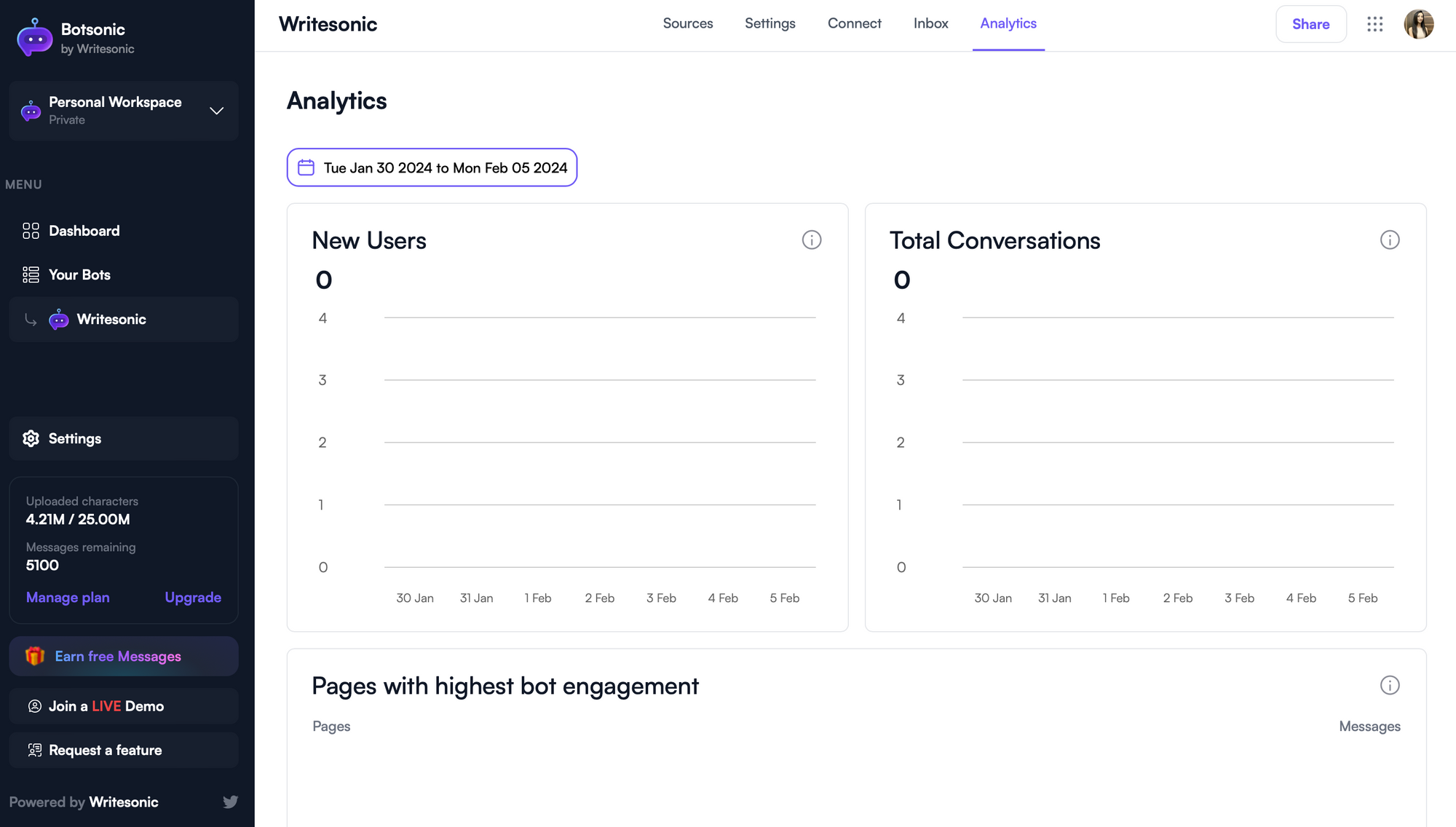Open the Inbox tab

930,23
